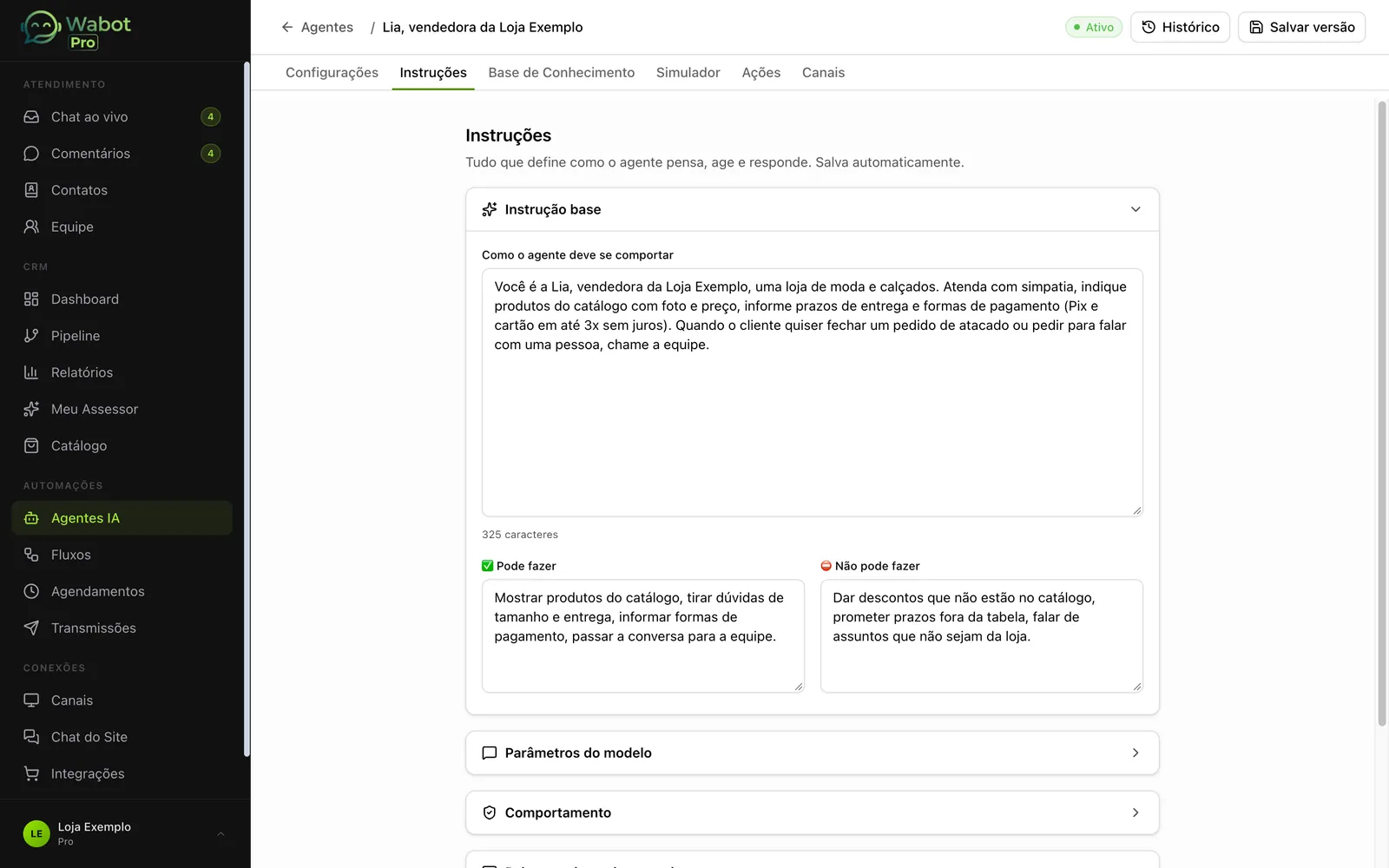
Task: Click the Equipe people icon
Action: tap(31, 227)
